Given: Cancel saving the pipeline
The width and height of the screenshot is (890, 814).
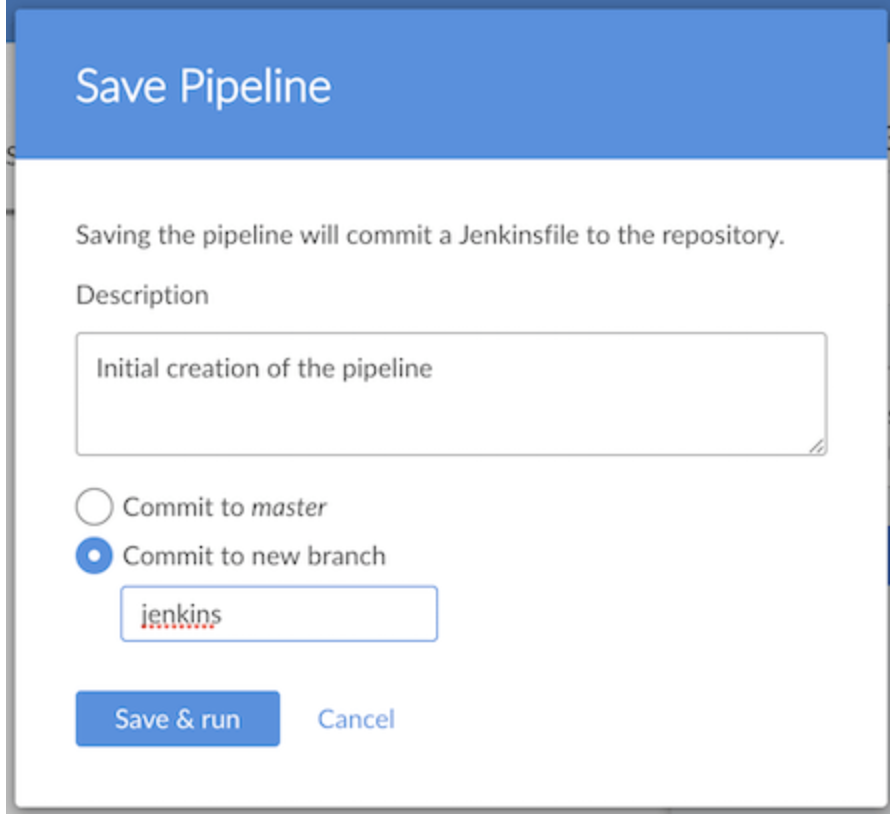Looking at the screenshot, I should pyautogui.click(x=356, y=719).
